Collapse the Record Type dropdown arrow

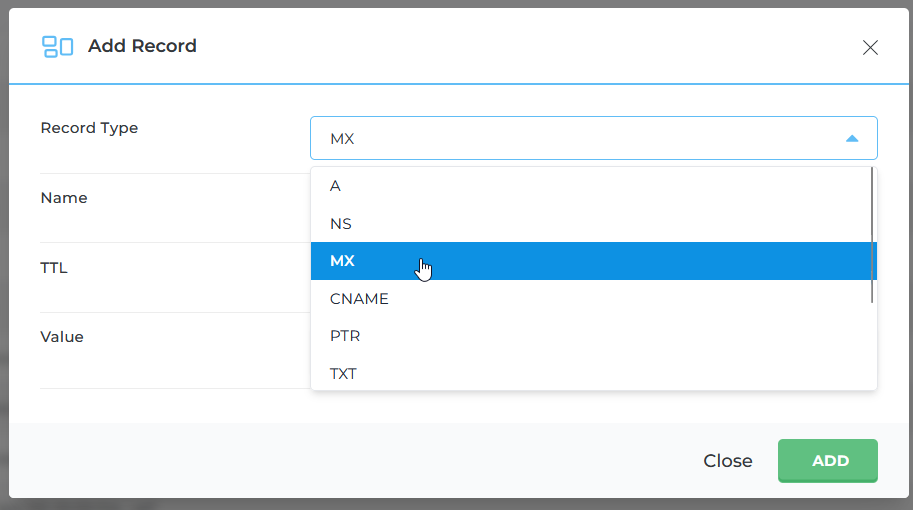click(852, 139)
